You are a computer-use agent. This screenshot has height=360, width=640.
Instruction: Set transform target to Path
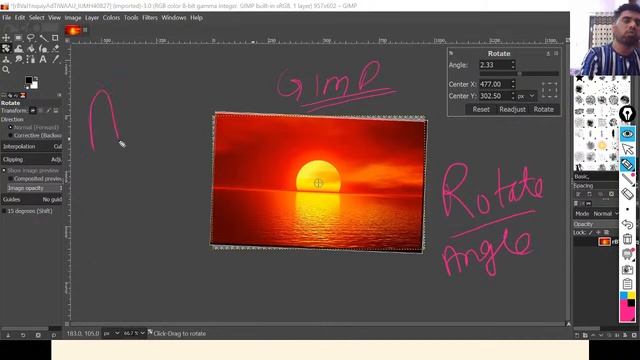coord(48,111)
